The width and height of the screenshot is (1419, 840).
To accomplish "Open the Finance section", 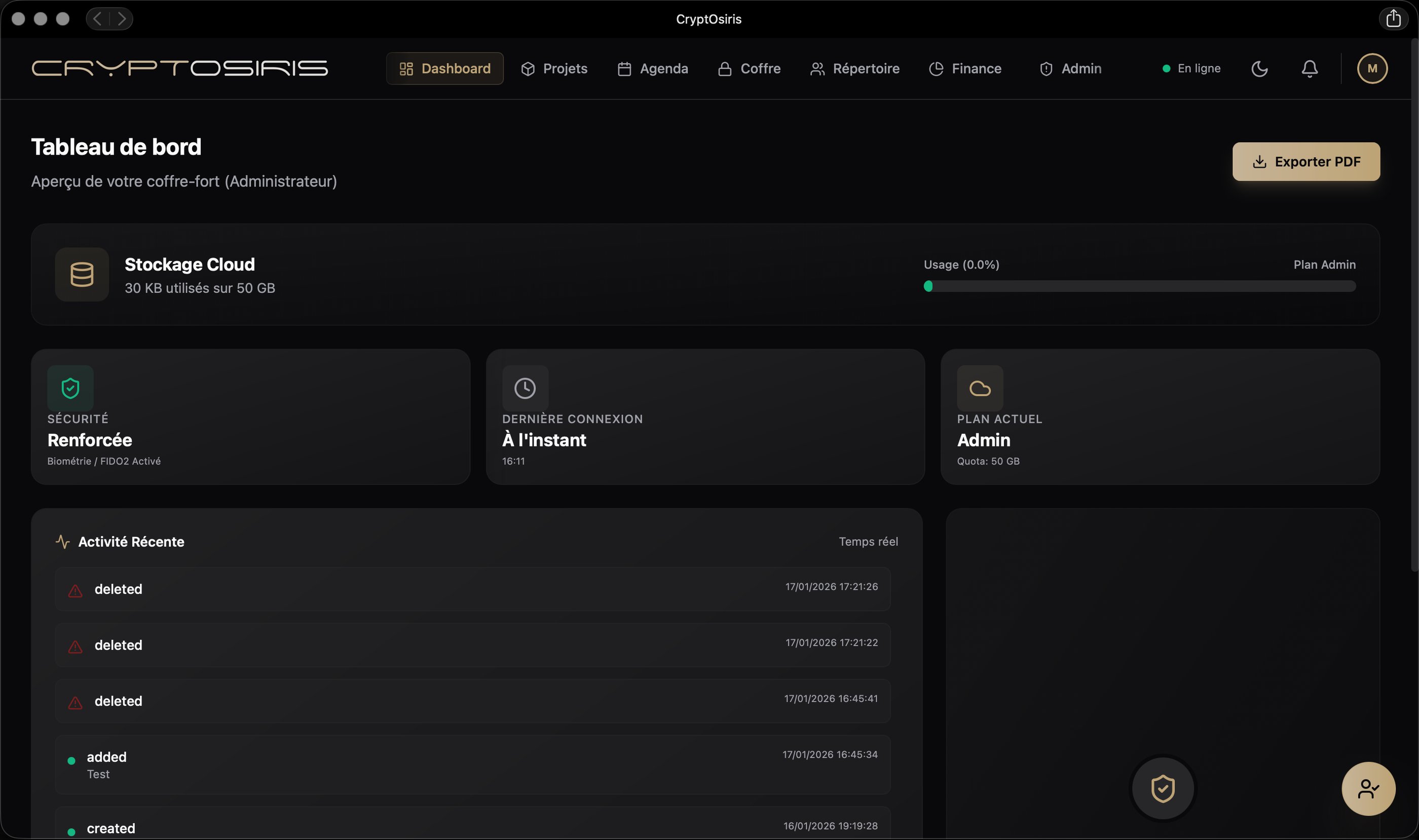I will coord(965,68).
